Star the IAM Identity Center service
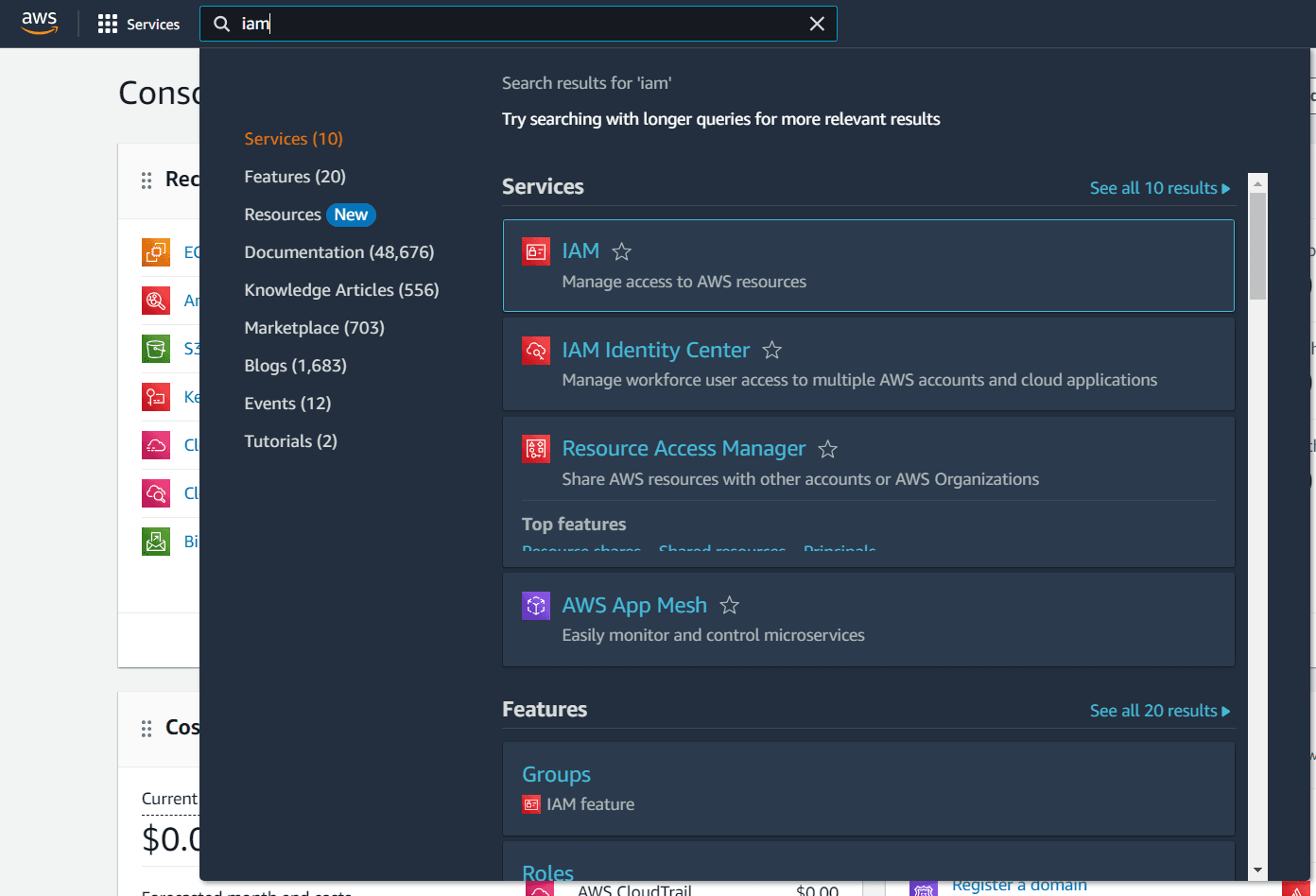1316x896 pixels. click(771, 349)
